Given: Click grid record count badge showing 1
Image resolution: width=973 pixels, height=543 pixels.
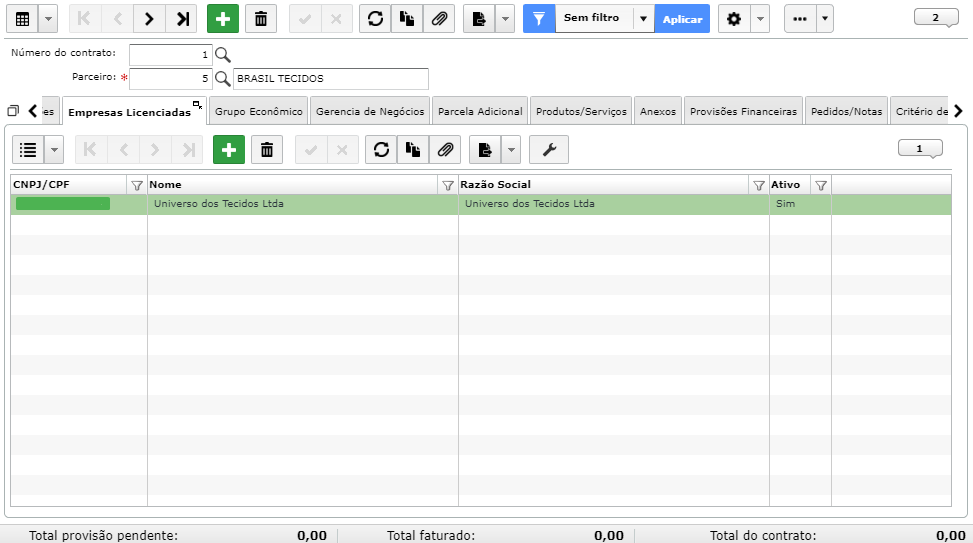Looking at the screenshot, I should pyautogui.click(x=920, y=148).
